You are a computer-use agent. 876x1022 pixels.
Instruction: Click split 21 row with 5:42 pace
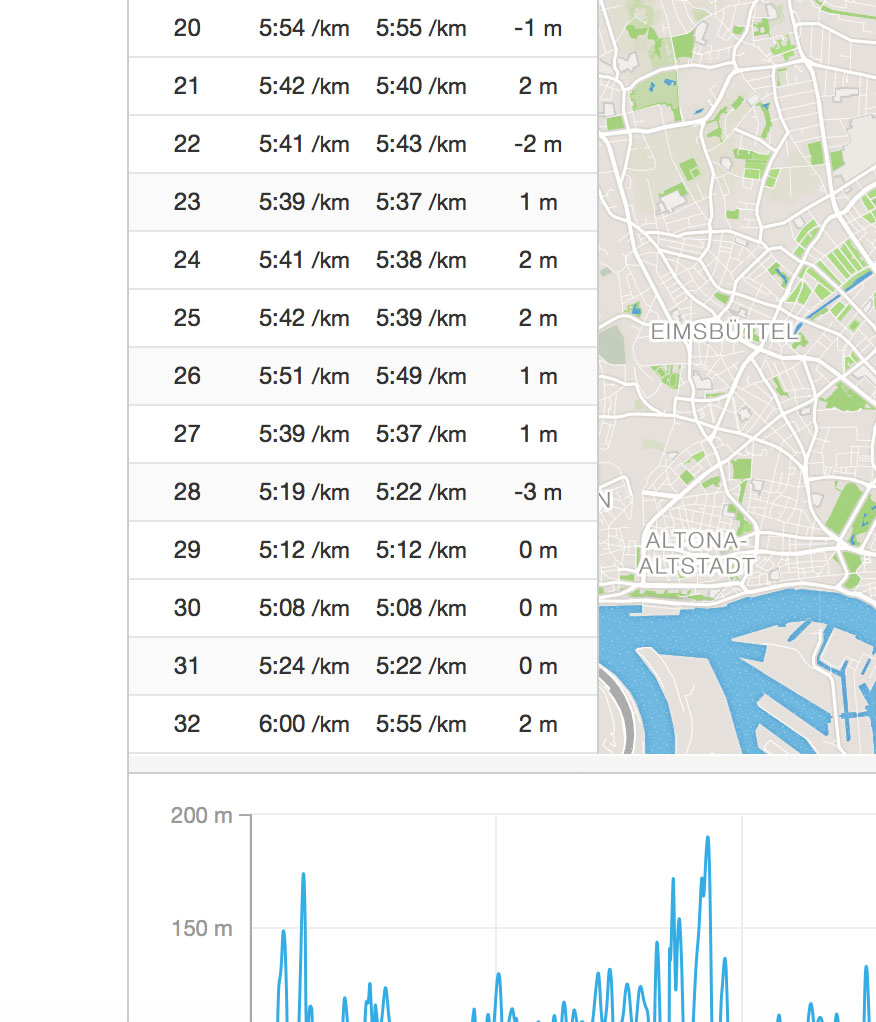(362, 86)
